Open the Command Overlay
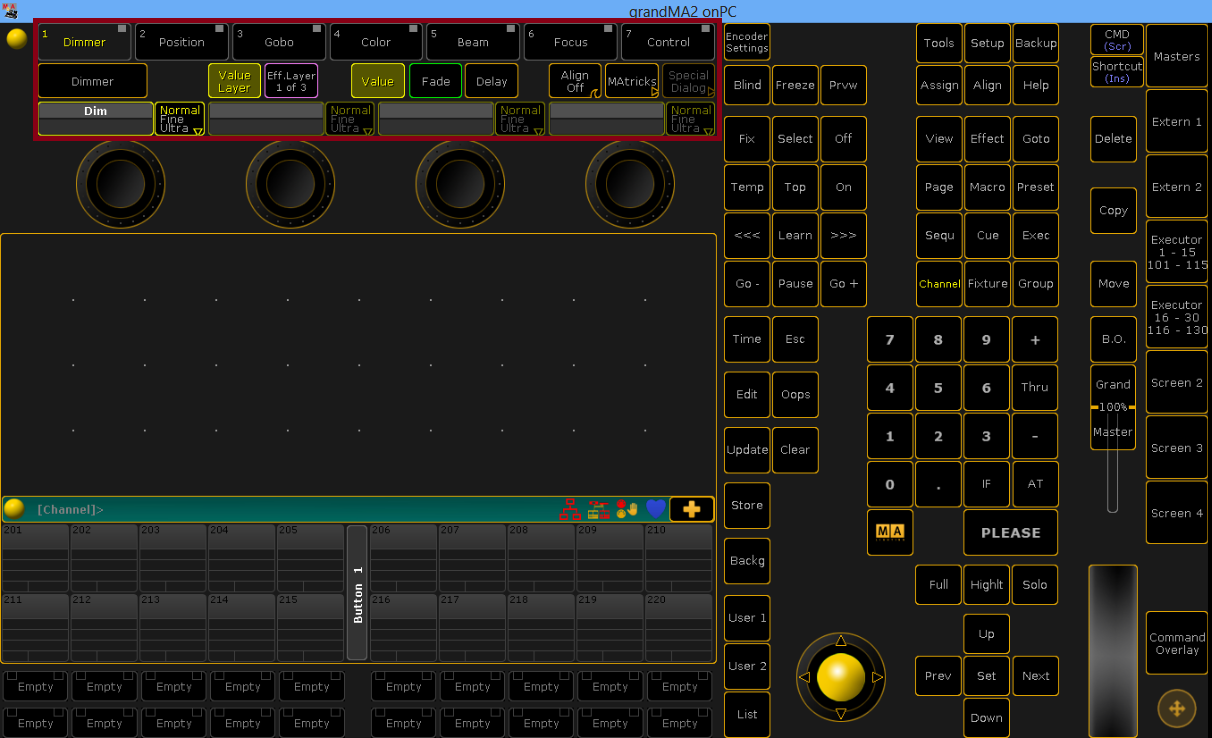Image resolution: width=1212 pixels, height=738 pixels. (x=1177, y=643)
